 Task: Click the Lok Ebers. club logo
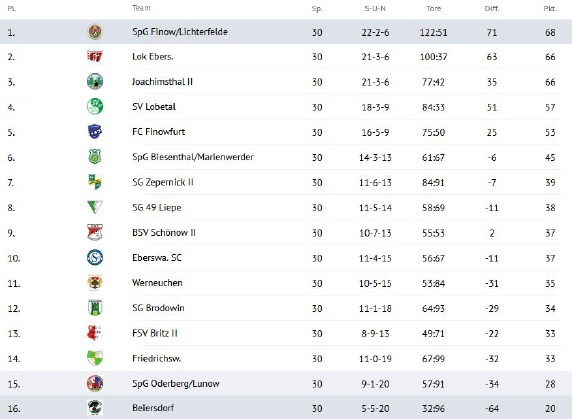tap(95, 57)
